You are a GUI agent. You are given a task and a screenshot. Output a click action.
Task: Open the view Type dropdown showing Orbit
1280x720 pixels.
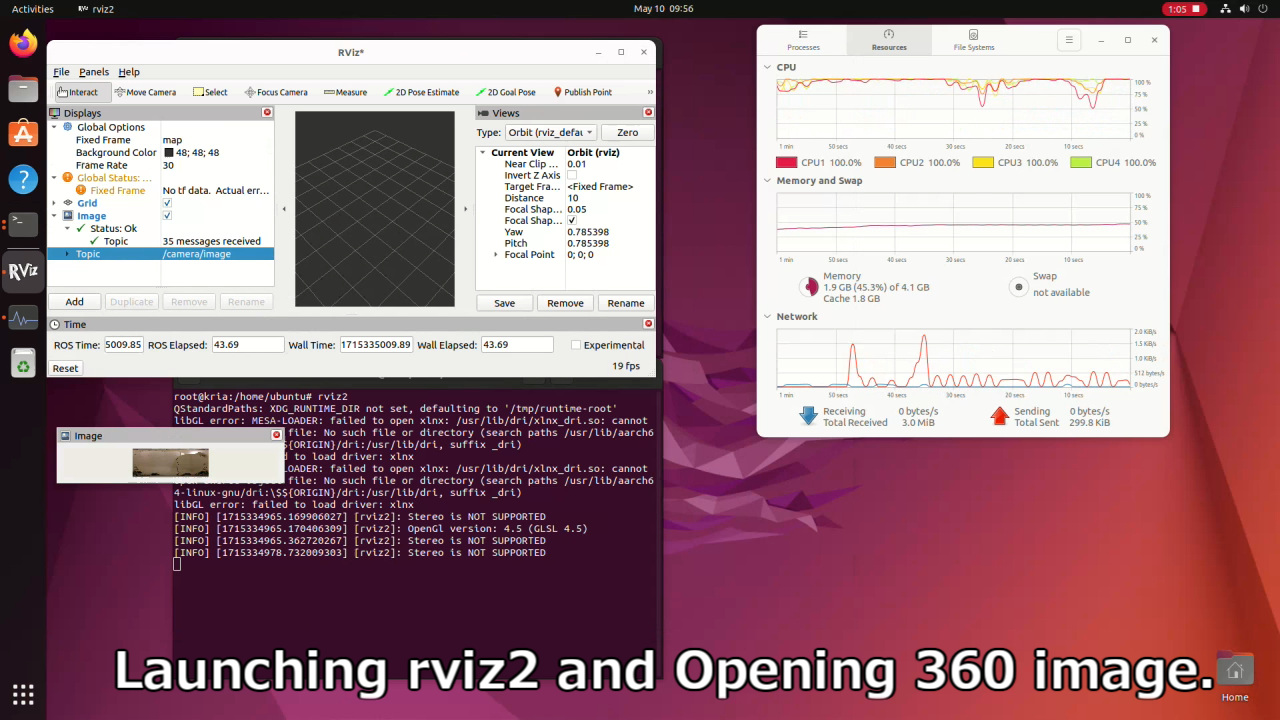(x=550, y=132)
